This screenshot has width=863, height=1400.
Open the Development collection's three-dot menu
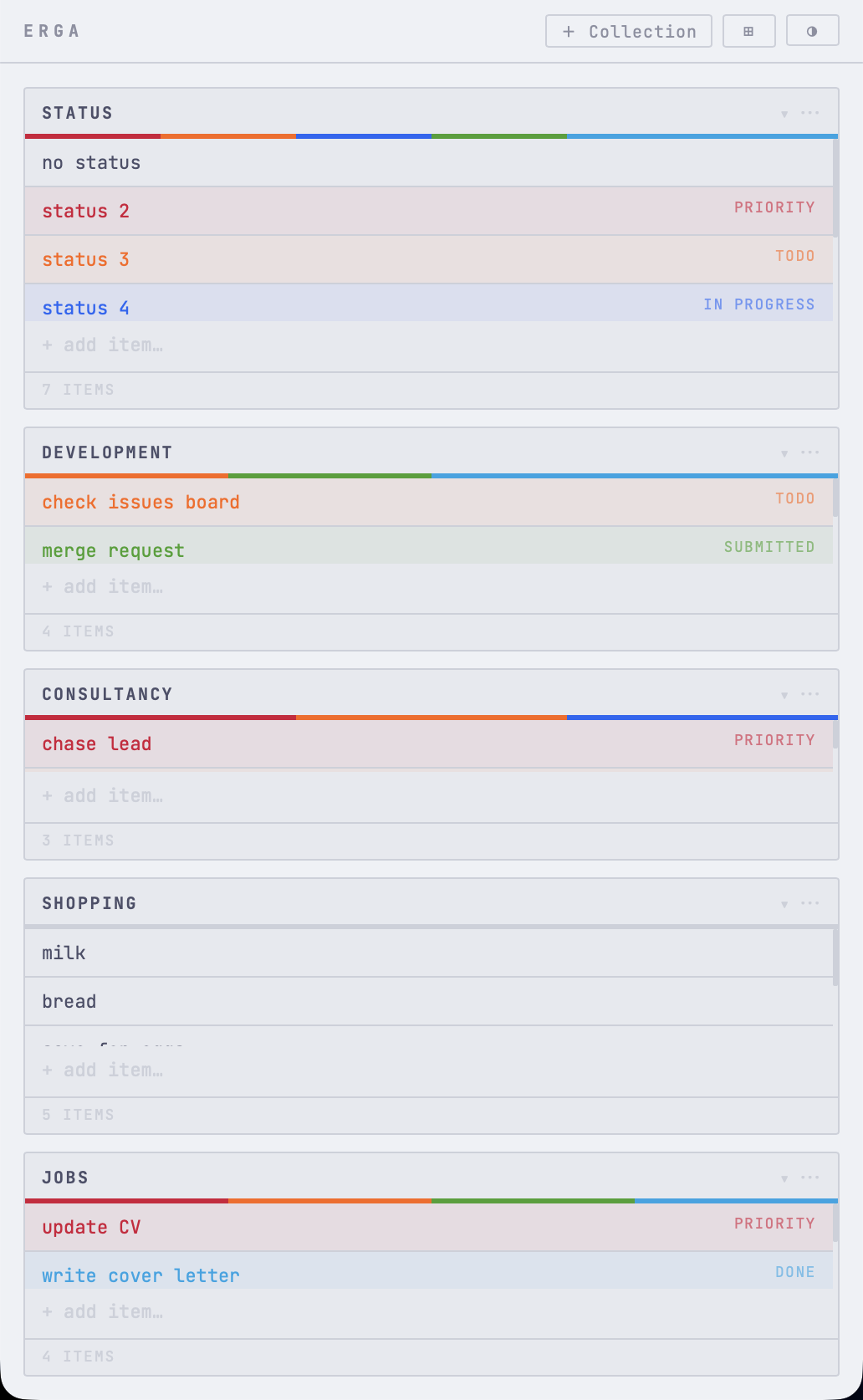tap(810, 452)
